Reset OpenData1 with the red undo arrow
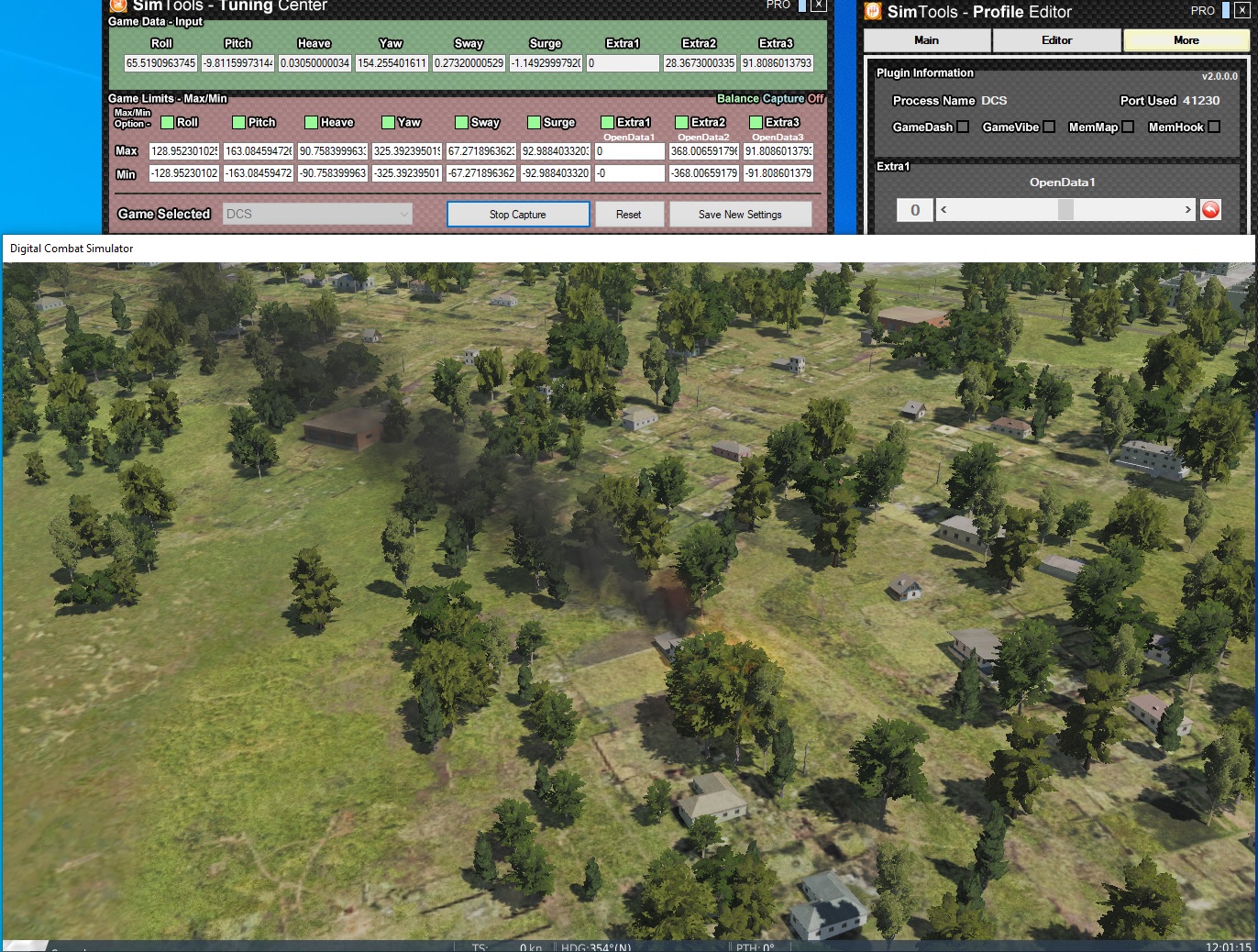This screenshot has width=1258, height=952. coord(1210,210)
